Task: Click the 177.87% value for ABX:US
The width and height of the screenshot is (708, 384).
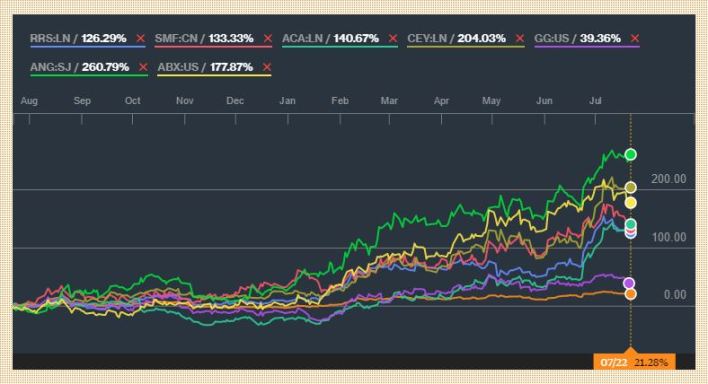Action: pyautogui.click(x=231, y=67)
